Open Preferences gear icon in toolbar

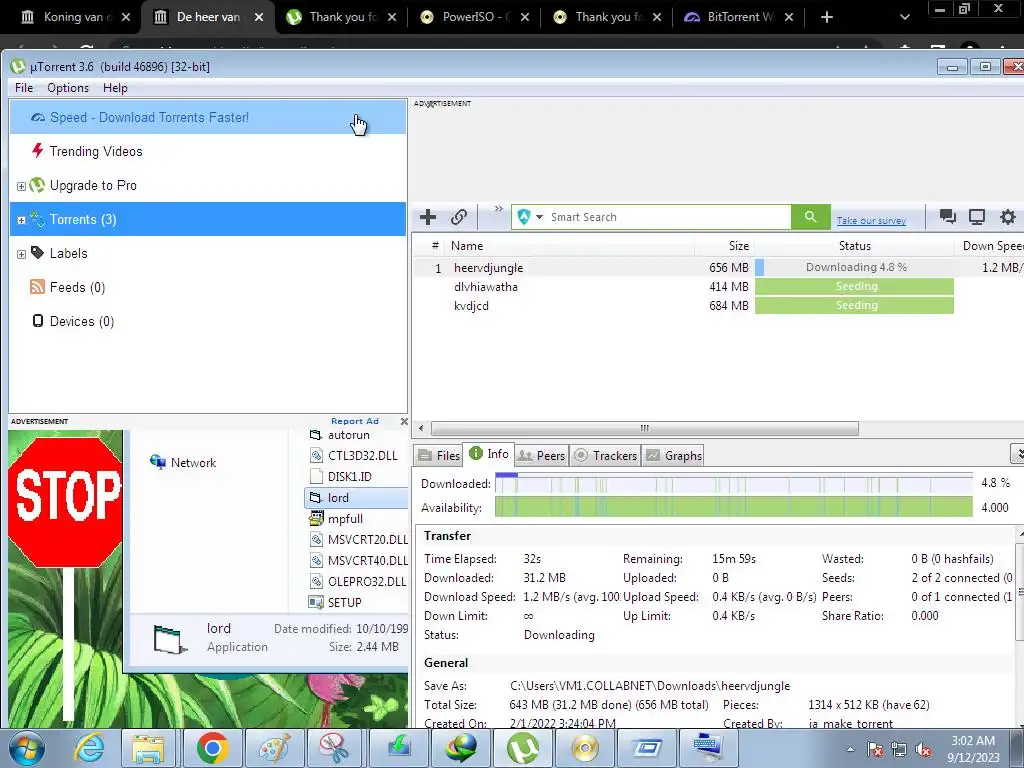pyautogui.click(x=1008, y=217)
